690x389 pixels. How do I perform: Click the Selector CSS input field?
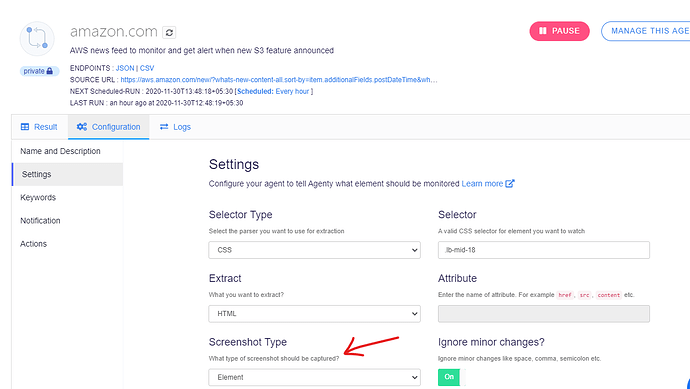544,250
